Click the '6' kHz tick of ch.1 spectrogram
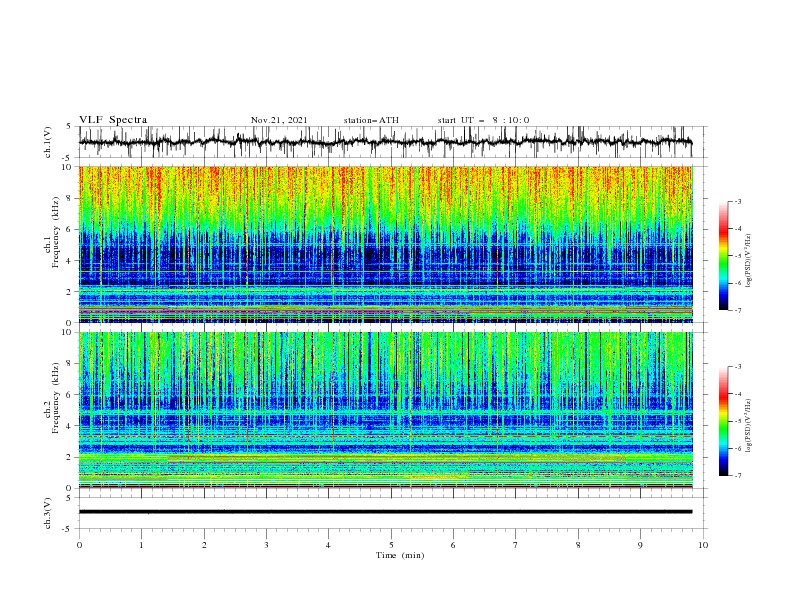The height and width of the screenshot is (612, 792). tap(70, 229)
